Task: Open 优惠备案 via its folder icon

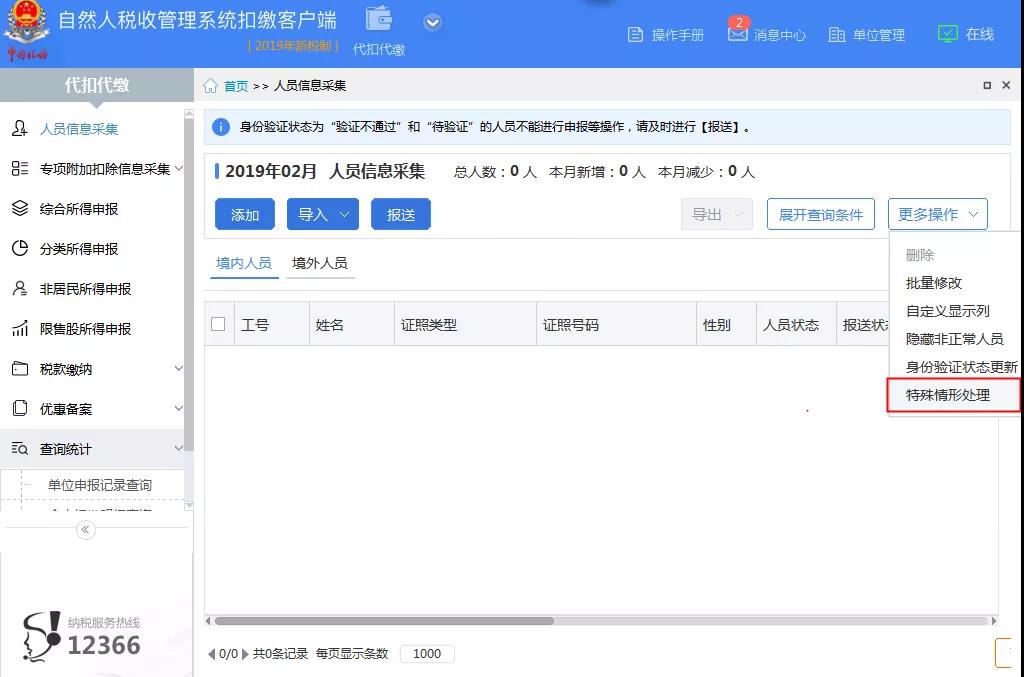Action: (x=22, y=409)
